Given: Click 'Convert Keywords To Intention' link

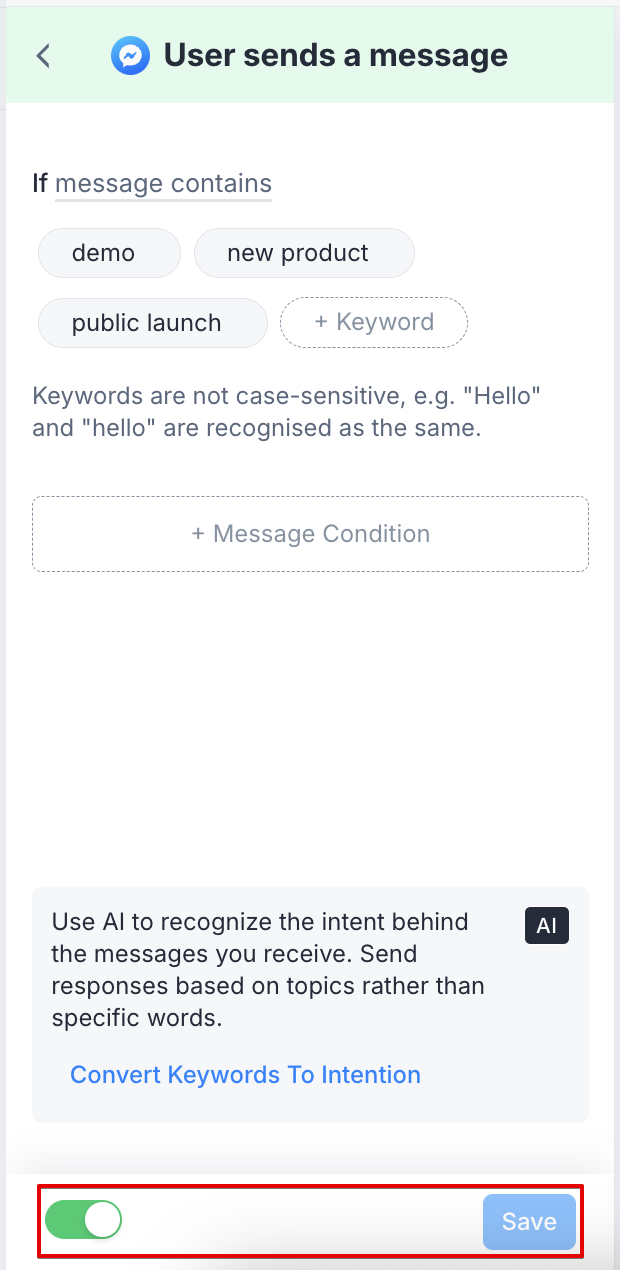Looking at the screenshot, I should pos(245,1074).
